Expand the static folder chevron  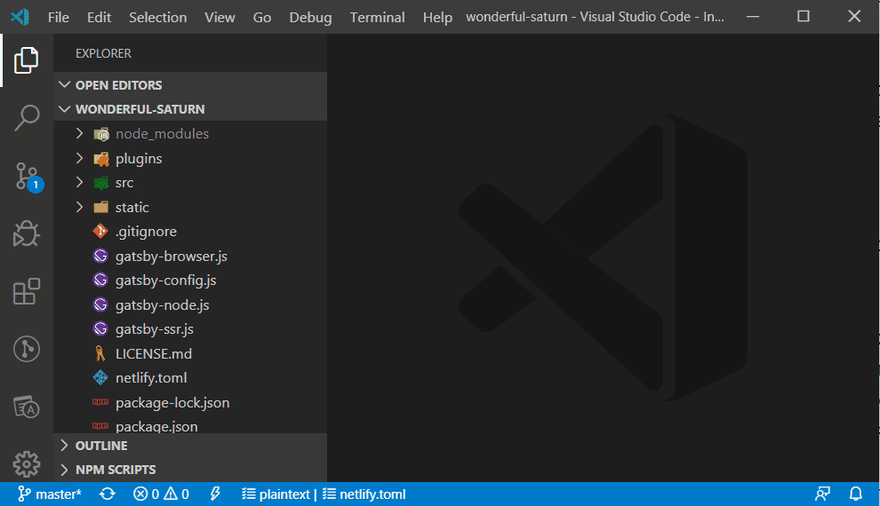[79, 207]
